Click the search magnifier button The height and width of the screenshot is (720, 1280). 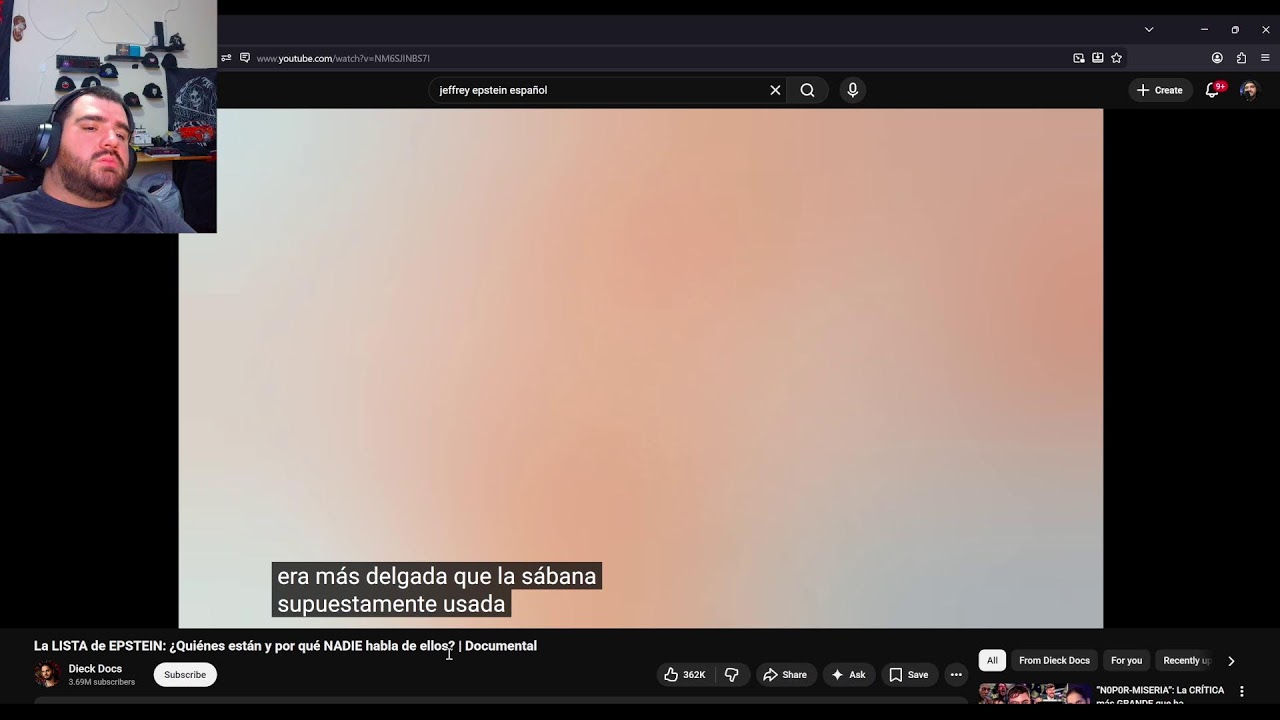(x=807, y=90)
